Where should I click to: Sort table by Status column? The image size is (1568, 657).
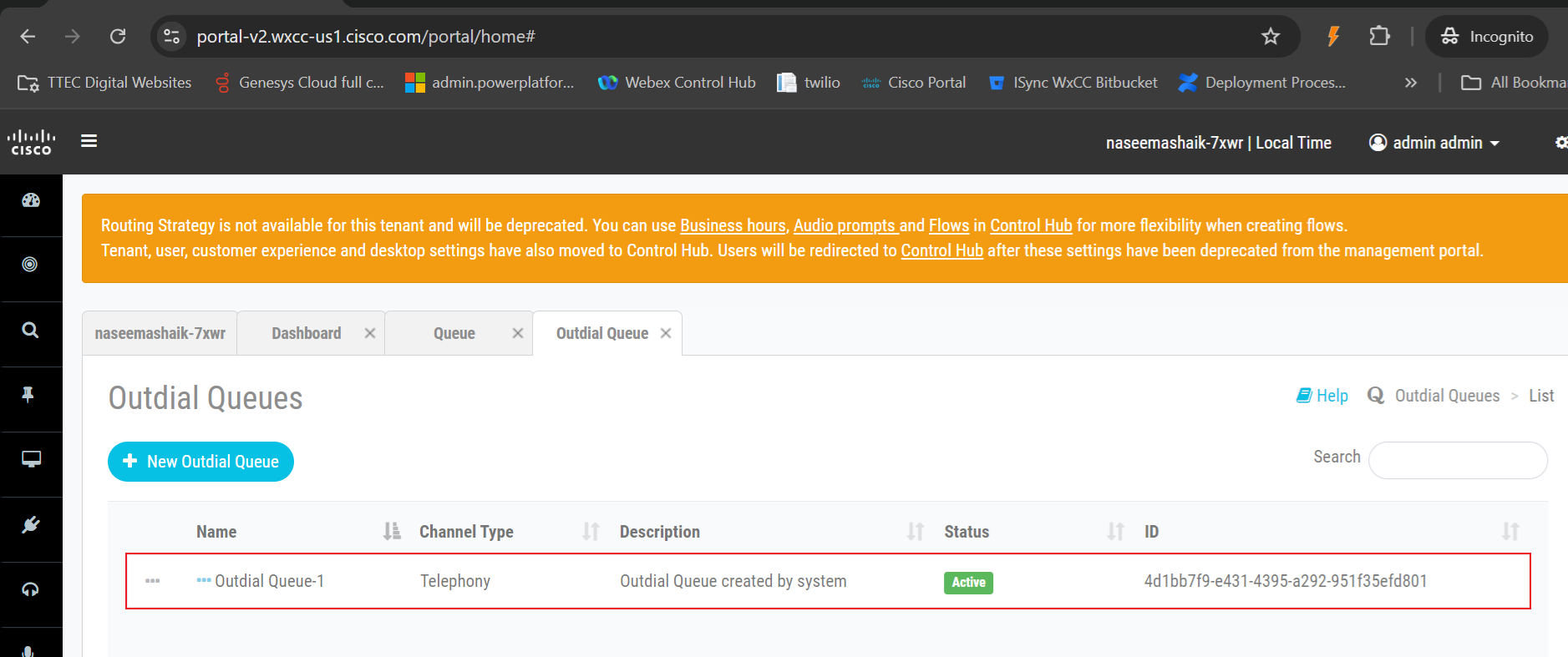(1033, 532)
